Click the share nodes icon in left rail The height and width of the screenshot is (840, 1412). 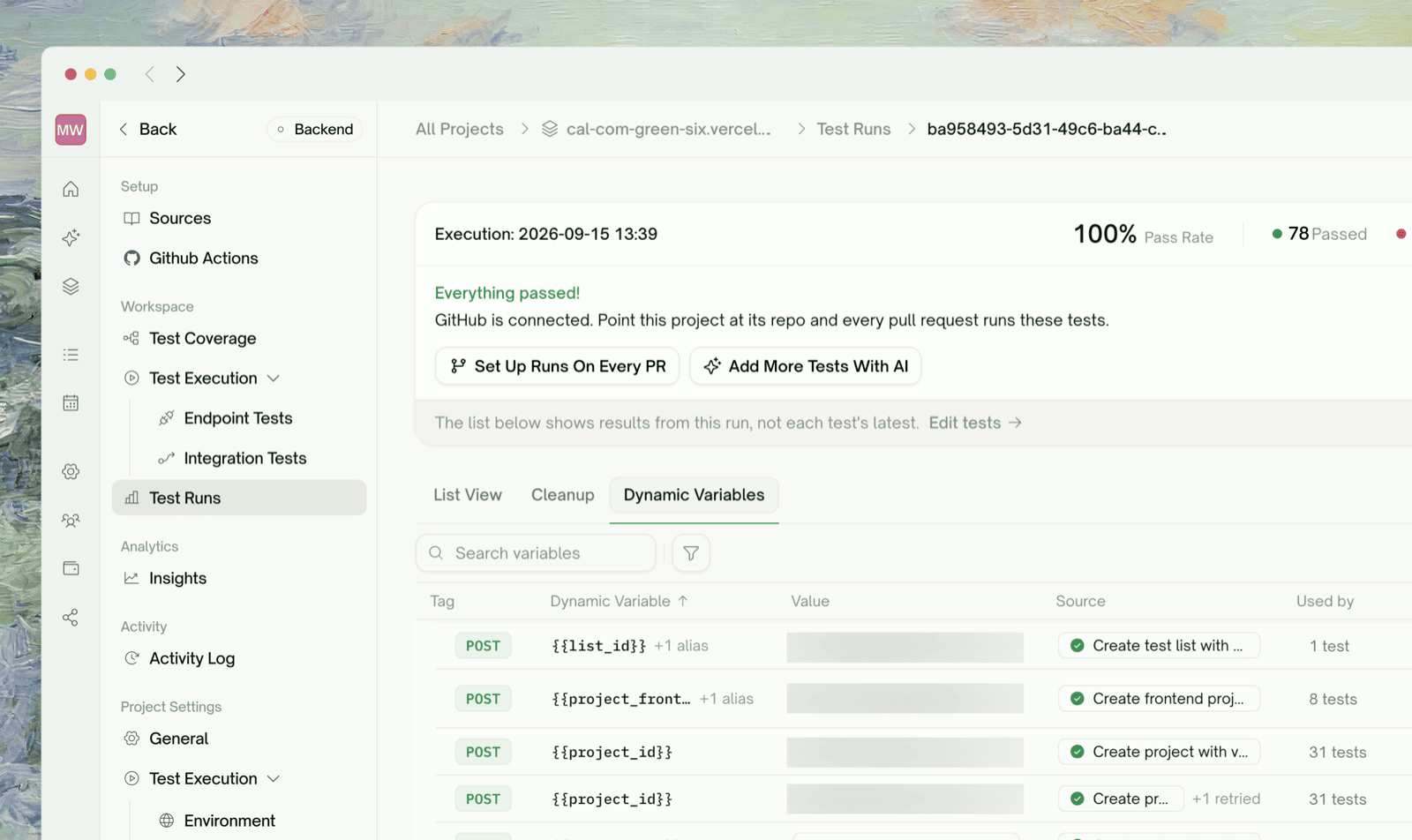71,617
